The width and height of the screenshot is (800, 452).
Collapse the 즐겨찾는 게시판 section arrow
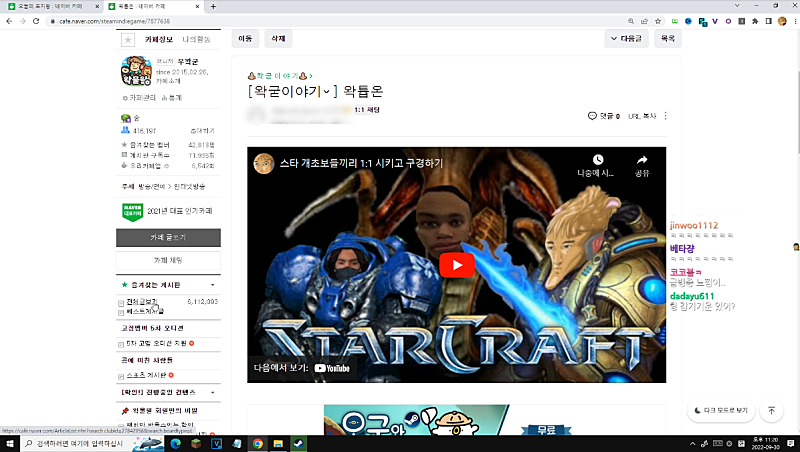tap(213, 285)
